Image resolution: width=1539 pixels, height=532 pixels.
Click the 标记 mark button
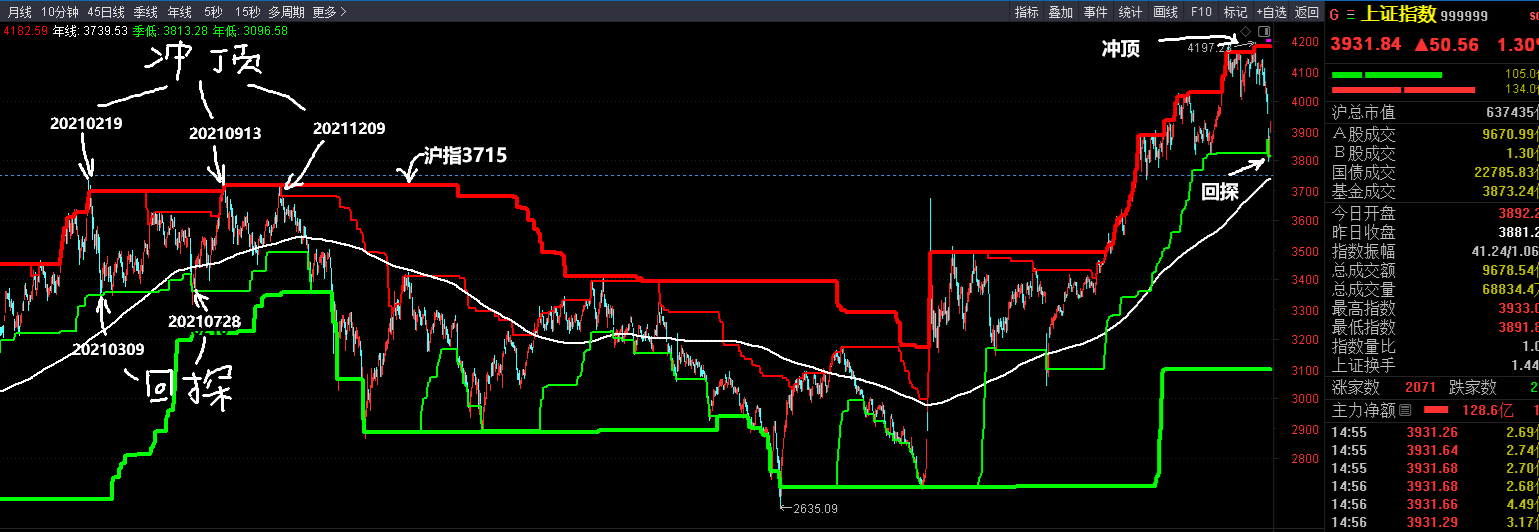(1235, 12)
